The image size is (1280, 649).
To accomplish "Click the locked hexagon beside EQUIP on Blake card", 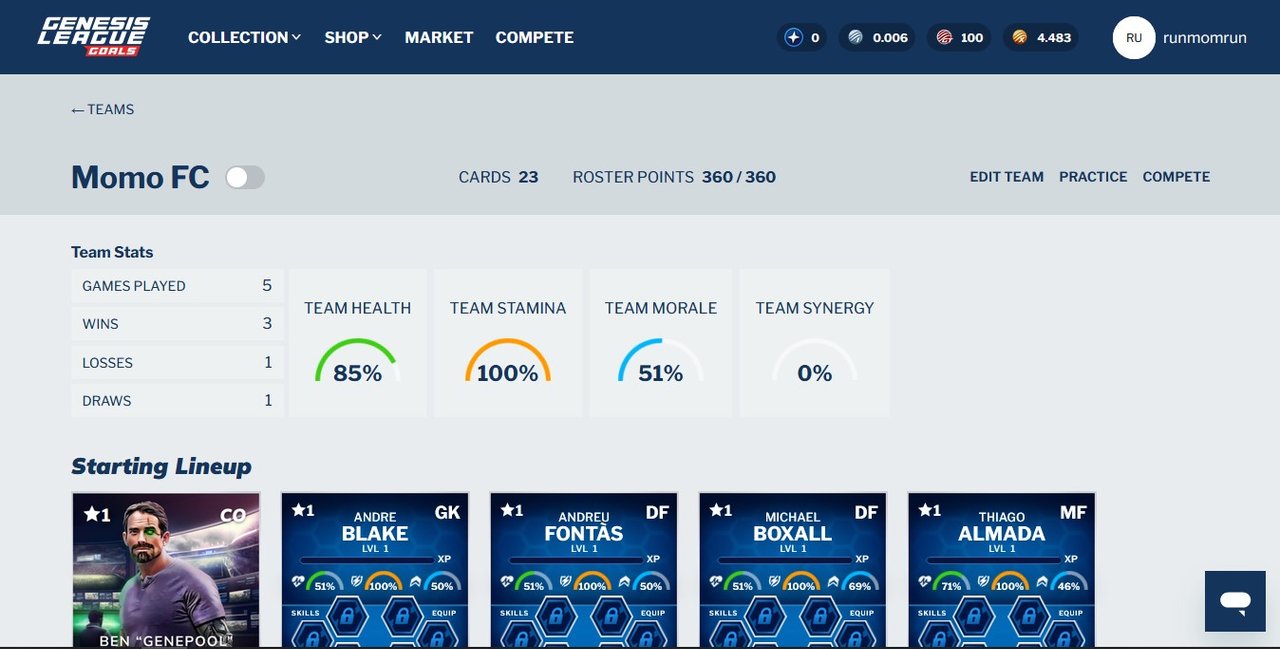I will coord(400,616).
